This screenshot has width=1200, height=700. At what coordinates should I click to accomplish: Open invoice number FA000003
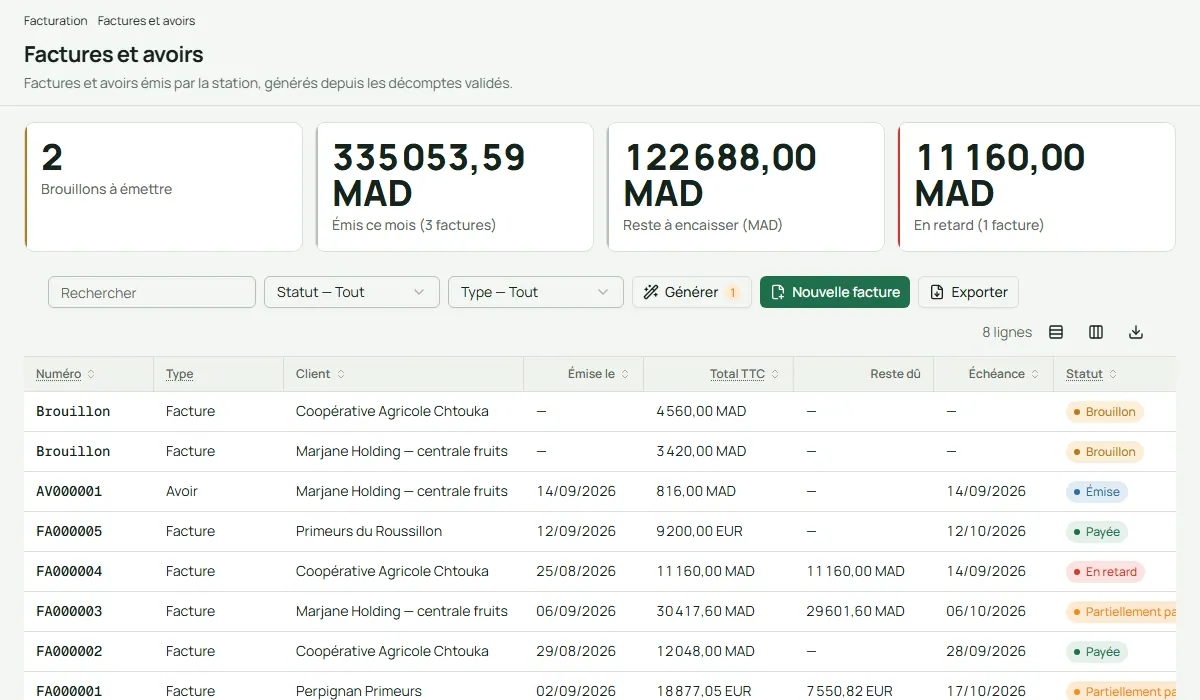coord(69,611)
